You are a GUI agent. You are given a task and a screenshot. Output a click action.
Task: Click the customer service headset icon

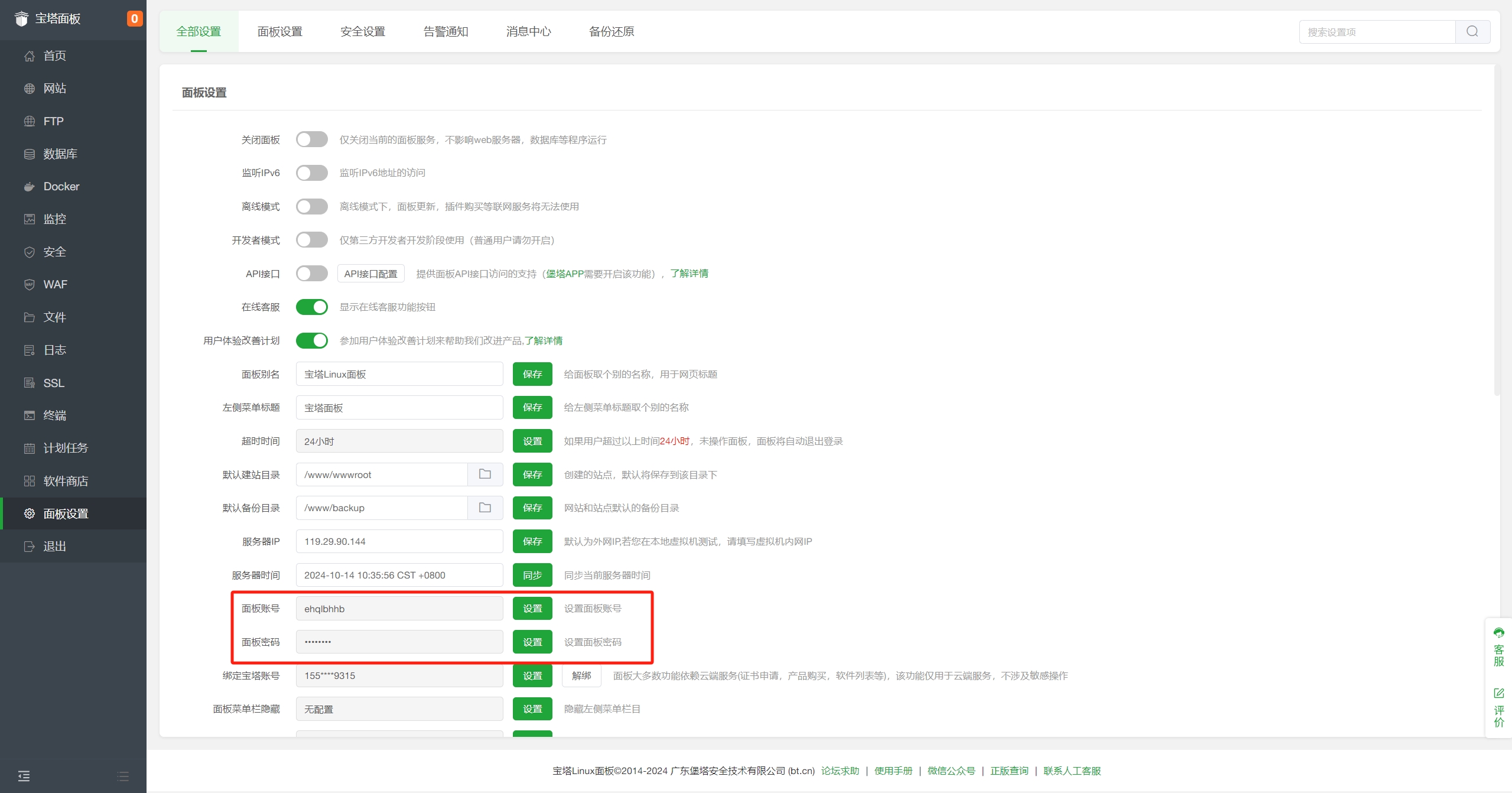(1498, 633)
